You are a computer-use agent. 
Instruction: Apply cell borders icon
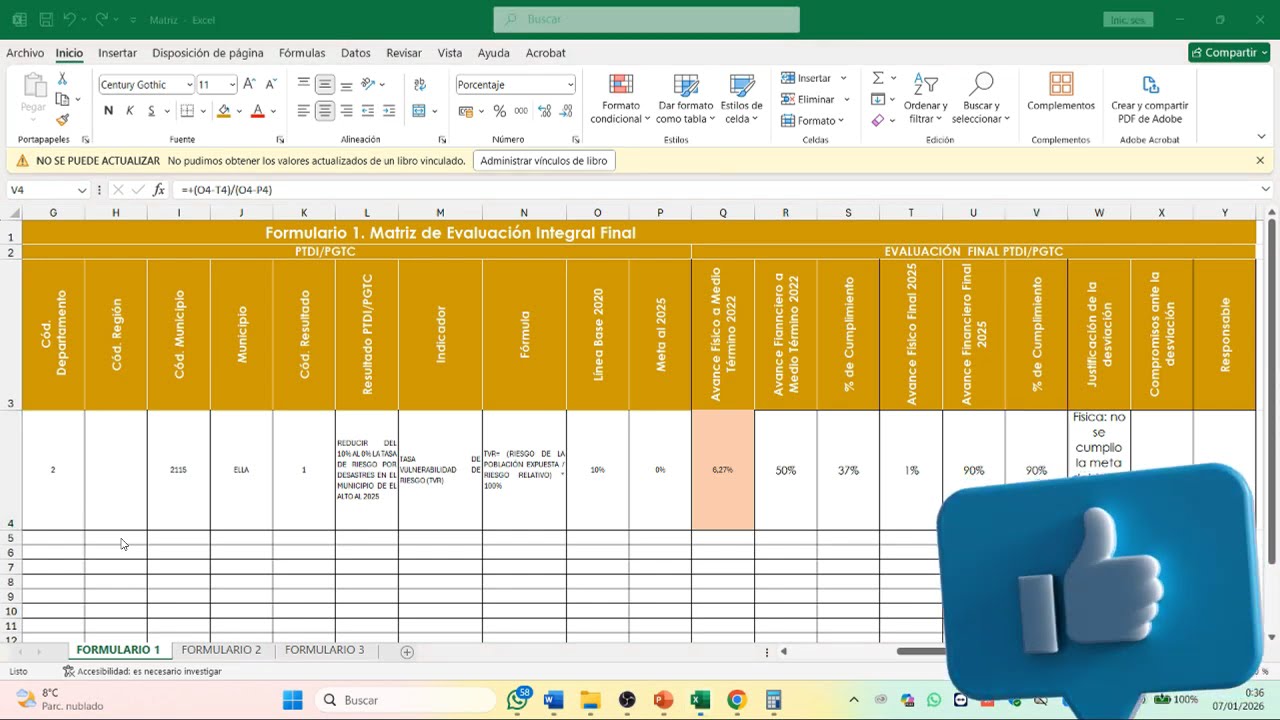[x=187, y=111]
